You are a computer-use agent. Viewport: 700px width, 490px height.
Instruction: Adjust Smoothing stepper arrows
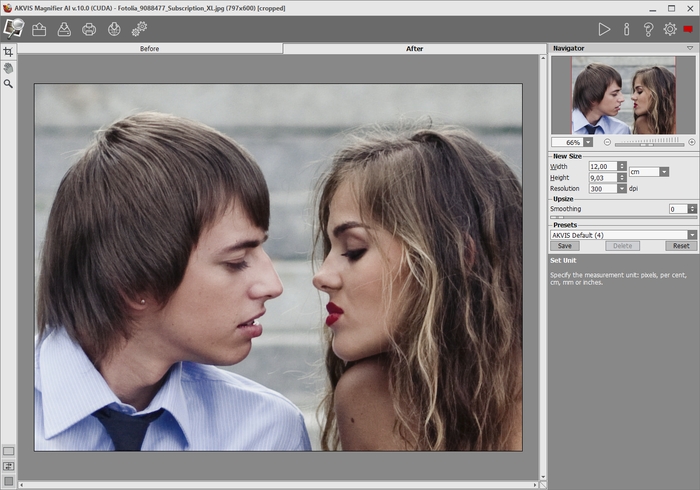[x=692, y=209]
